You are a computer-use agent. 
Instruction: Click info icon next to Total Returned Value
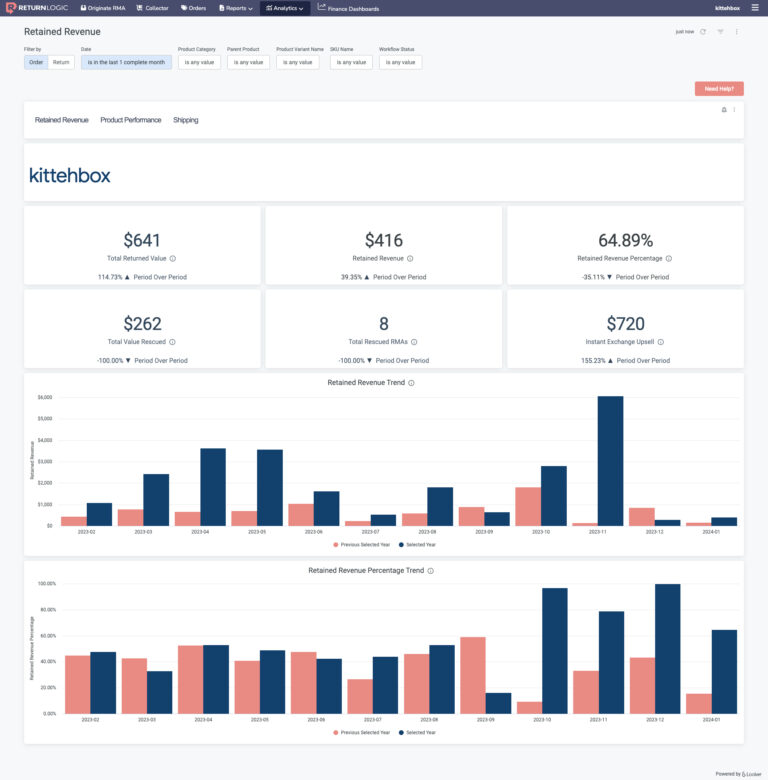(x=172, y=258)
